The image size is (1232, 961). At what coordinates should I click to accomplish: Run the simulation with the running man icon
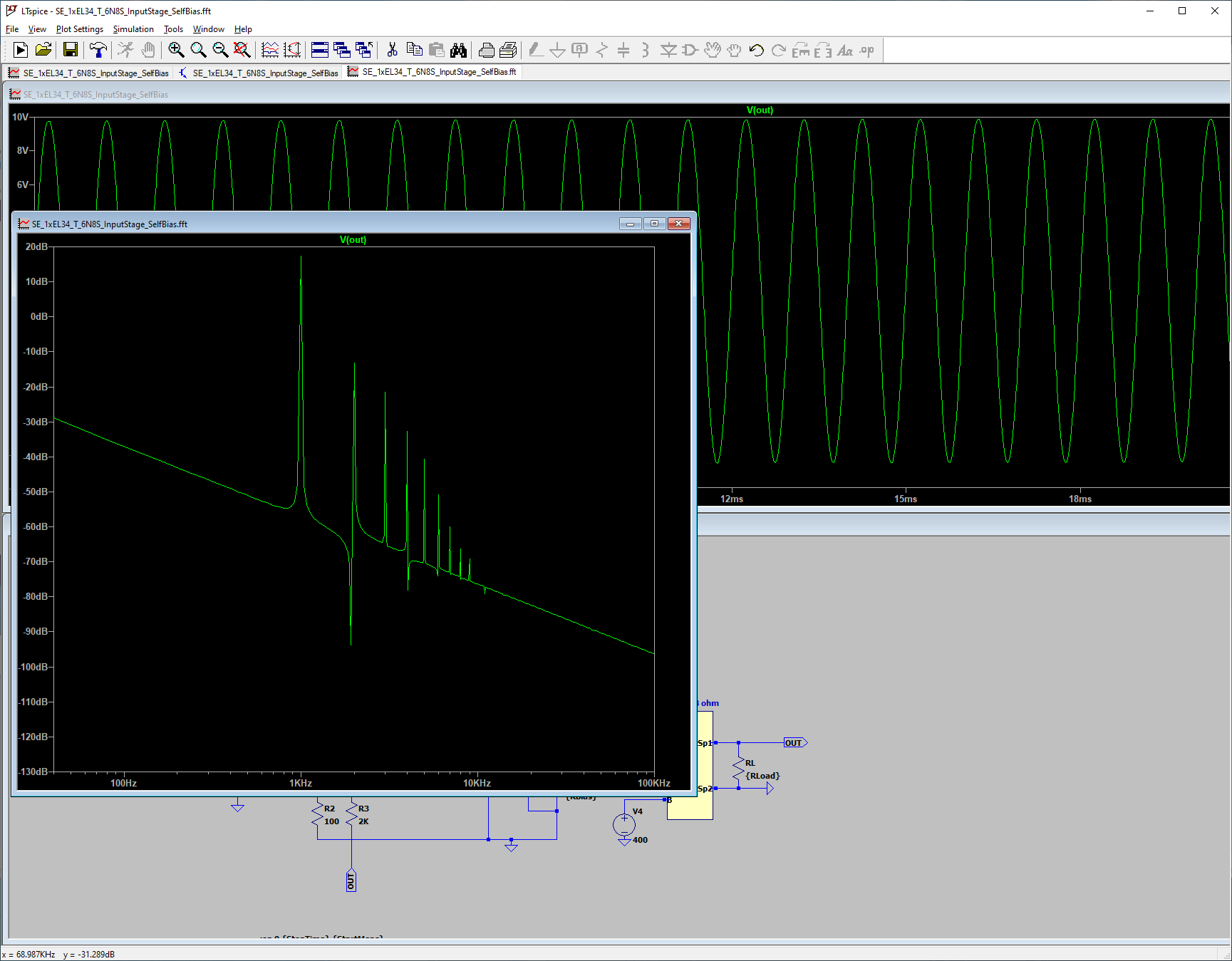pyautogui.click(x=125, y=50)
